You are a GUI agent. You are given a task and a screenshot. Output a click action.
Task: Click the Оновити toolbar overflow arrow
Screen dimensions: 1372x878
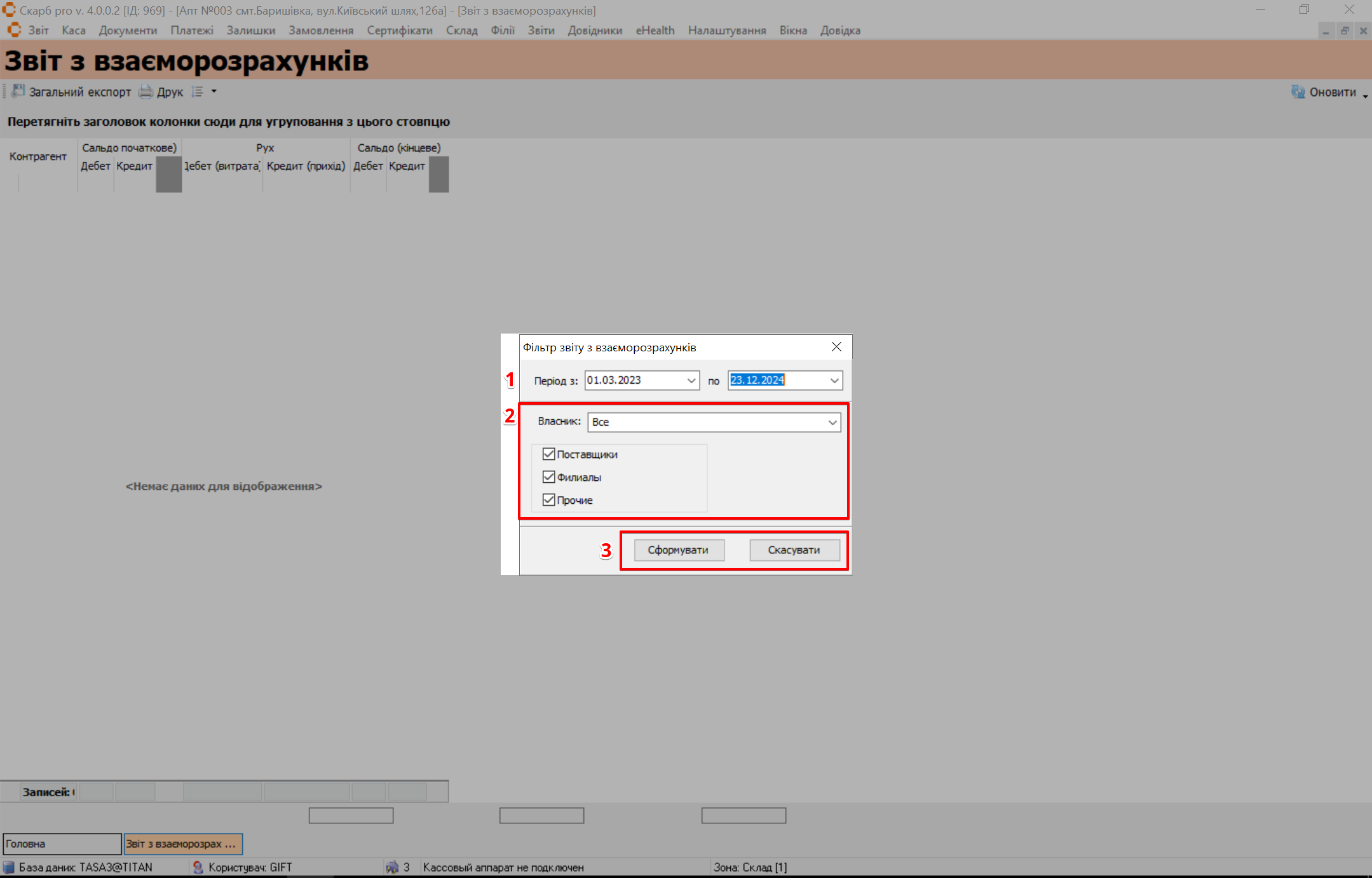click(1365, 95)
